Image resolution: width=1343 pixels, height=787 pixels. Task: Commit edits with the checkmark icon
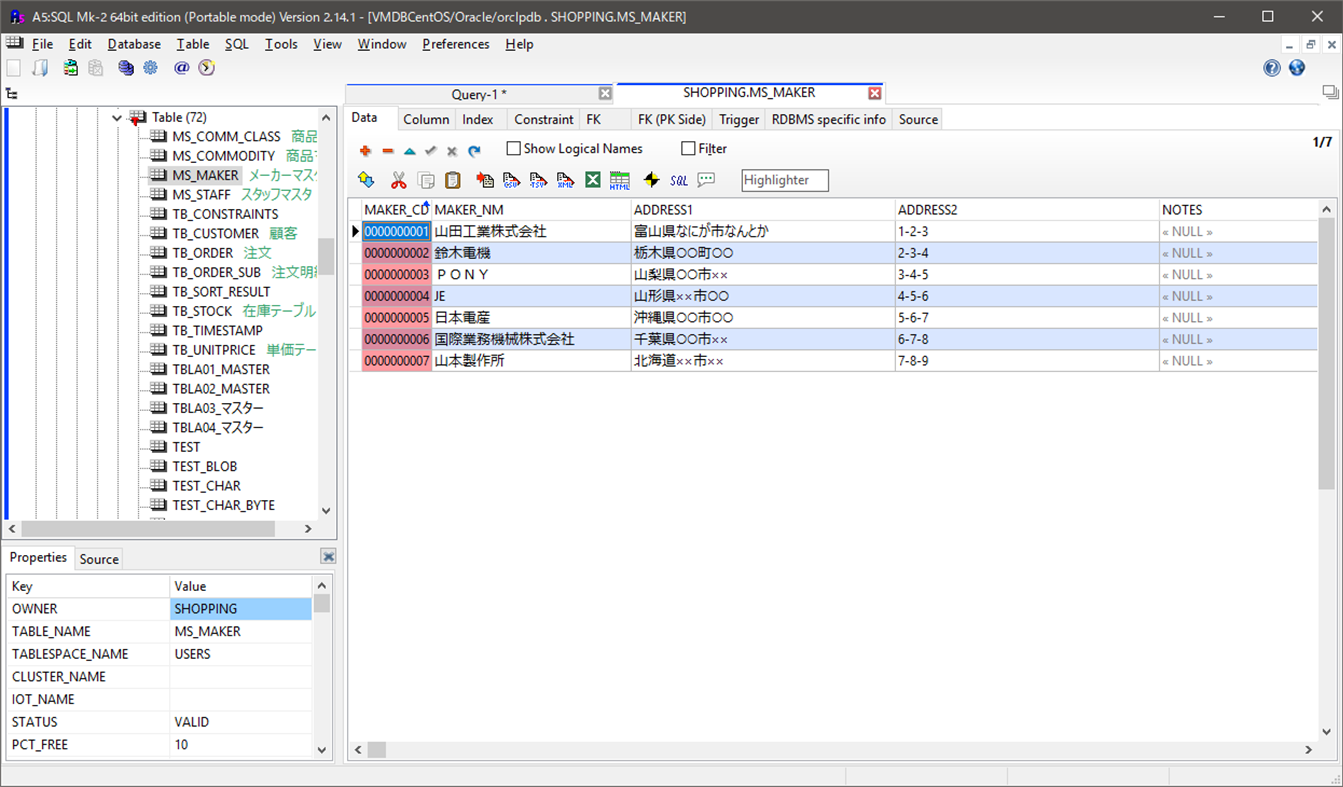429,150
